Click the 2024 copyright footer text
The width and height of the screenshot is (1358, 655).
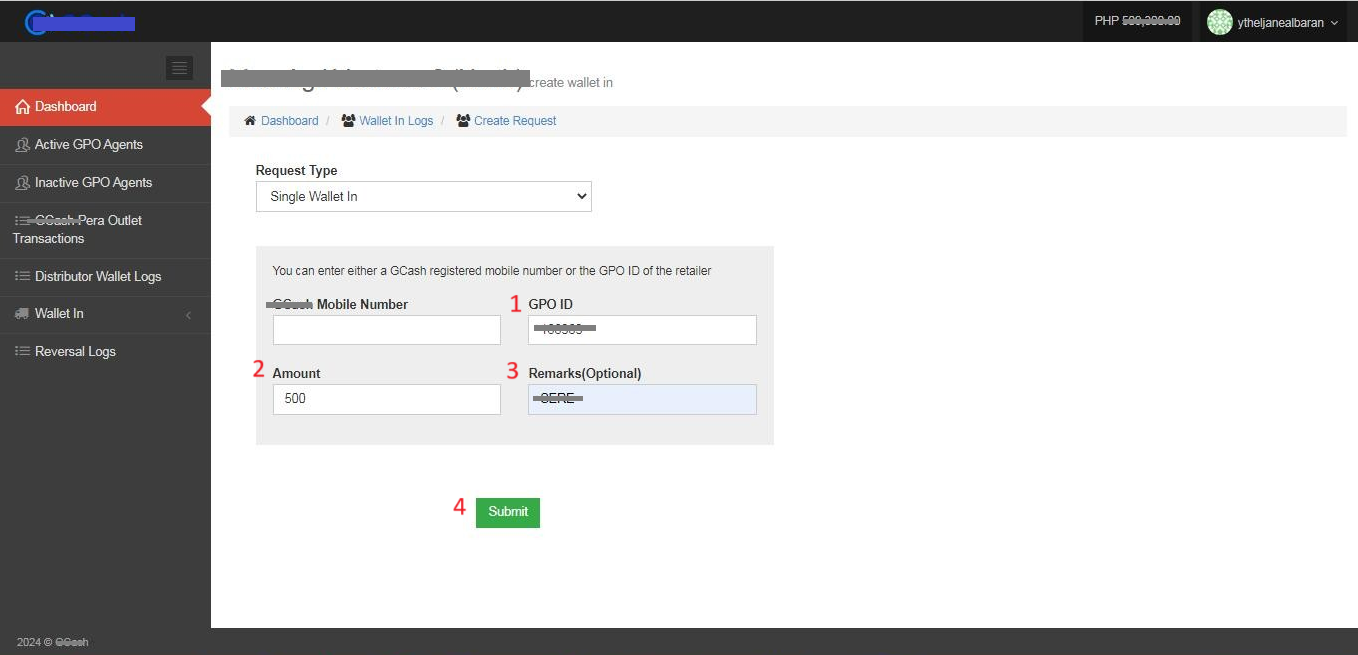tap(53, 642)
